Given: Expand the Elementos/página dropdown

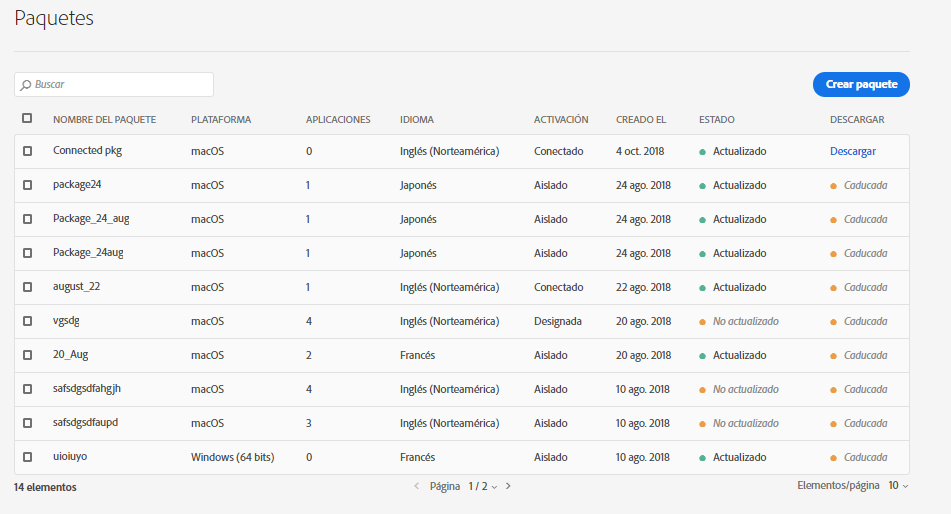Looking at the screenshot, I should [898, 486].
